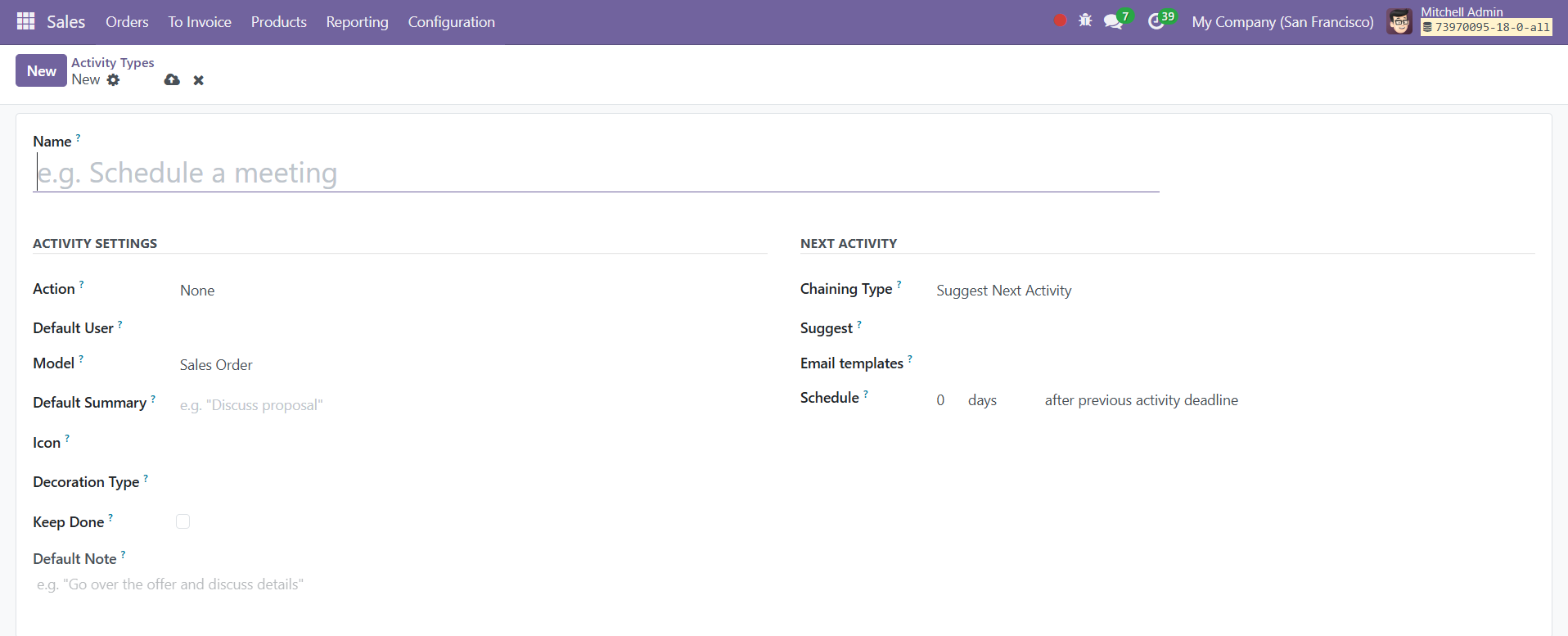This screenshot has width=1568, height=636.
Task: Open the Action dropdown showing None
Action: pos(473,291)
